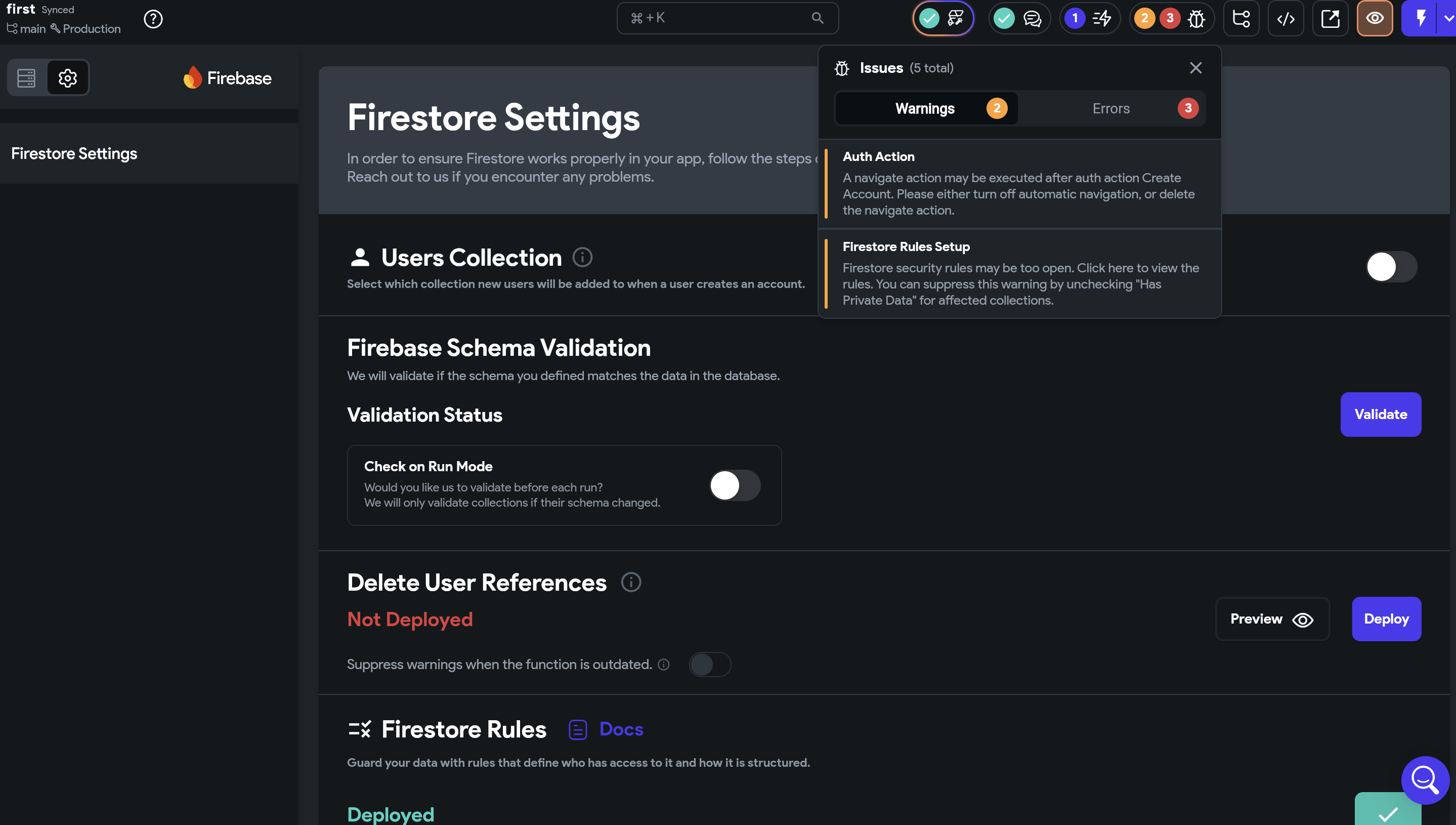
Task: Click the share project external link icon
Action: click(1330, 19)
